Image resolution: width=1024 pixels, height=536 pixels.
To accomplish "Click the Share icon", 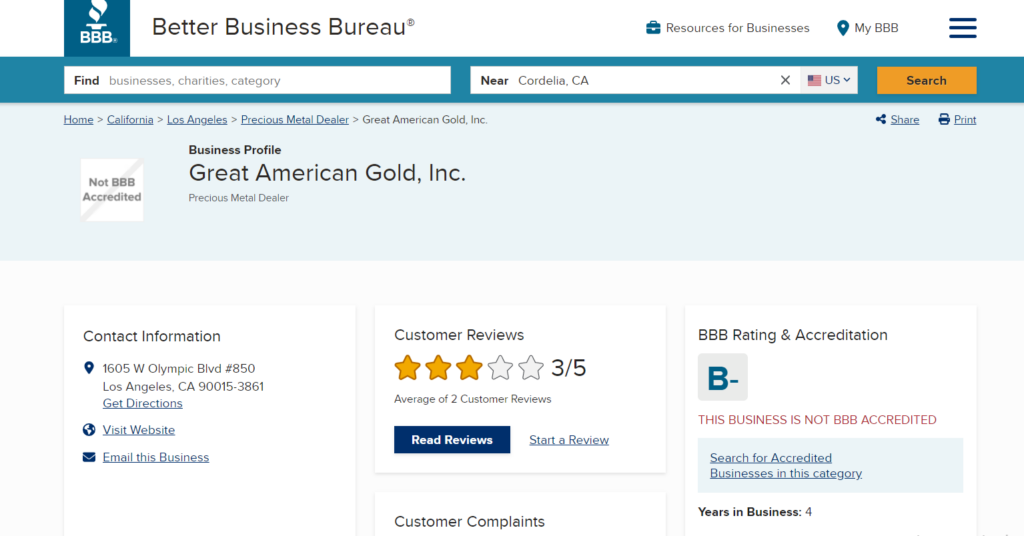I will click(x=881, y=119).
